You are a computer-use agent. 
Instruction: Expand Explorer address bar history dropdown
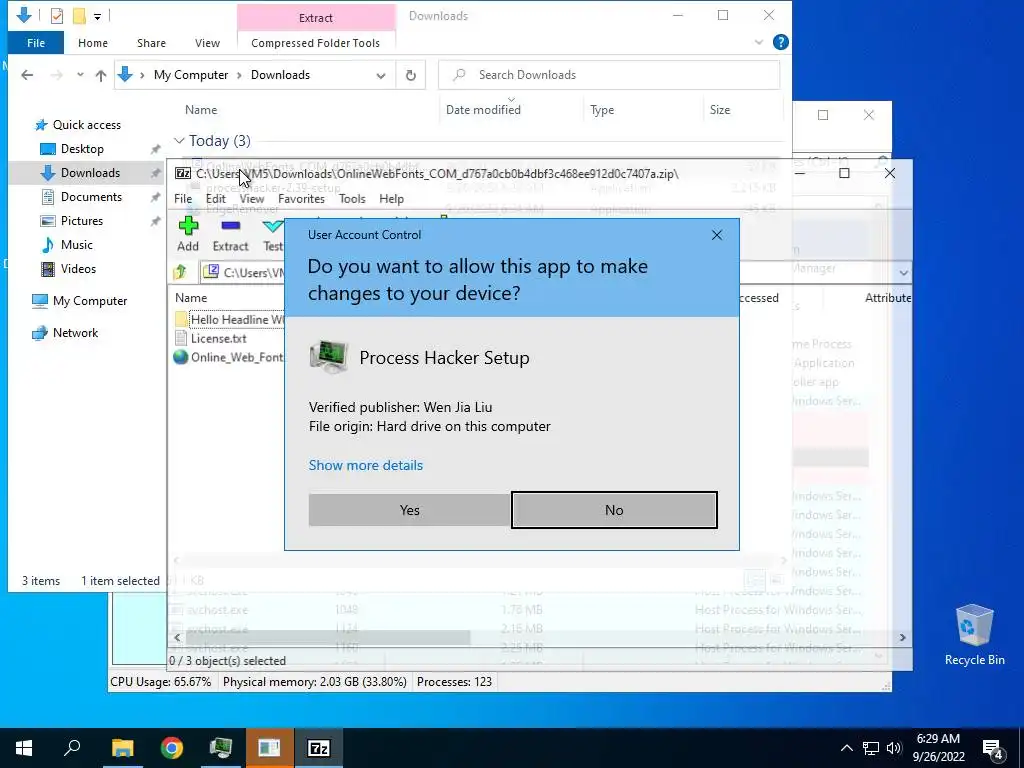click(381, 75)
